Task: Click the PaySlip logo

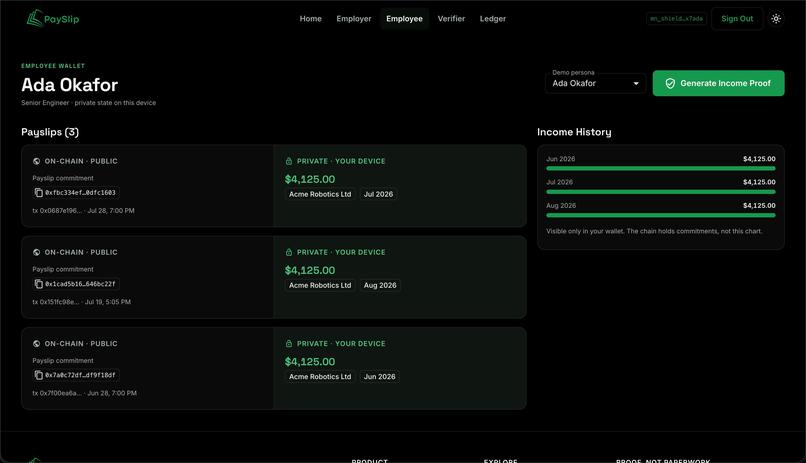Action: click(x=53, y=18)
